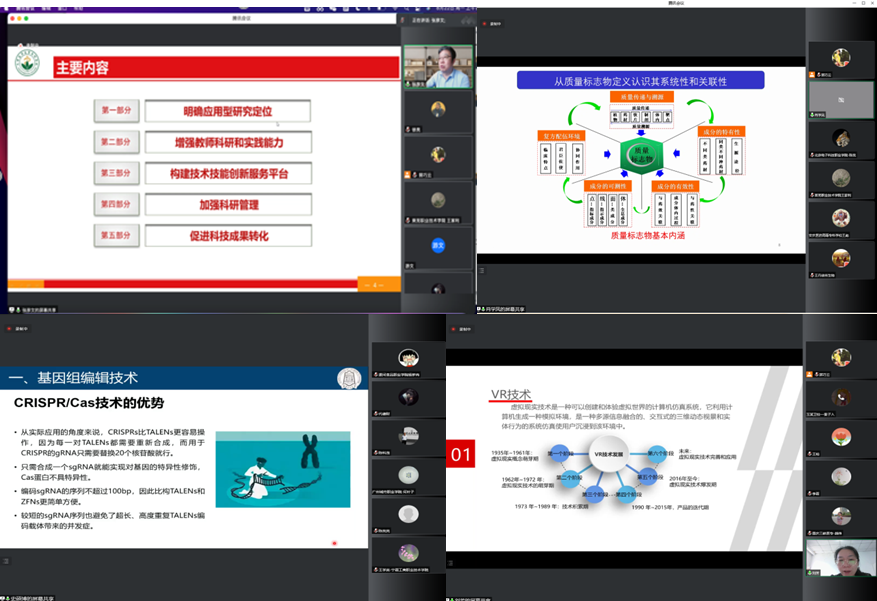Click the blue 游文 participant avatar

point(437,244)
